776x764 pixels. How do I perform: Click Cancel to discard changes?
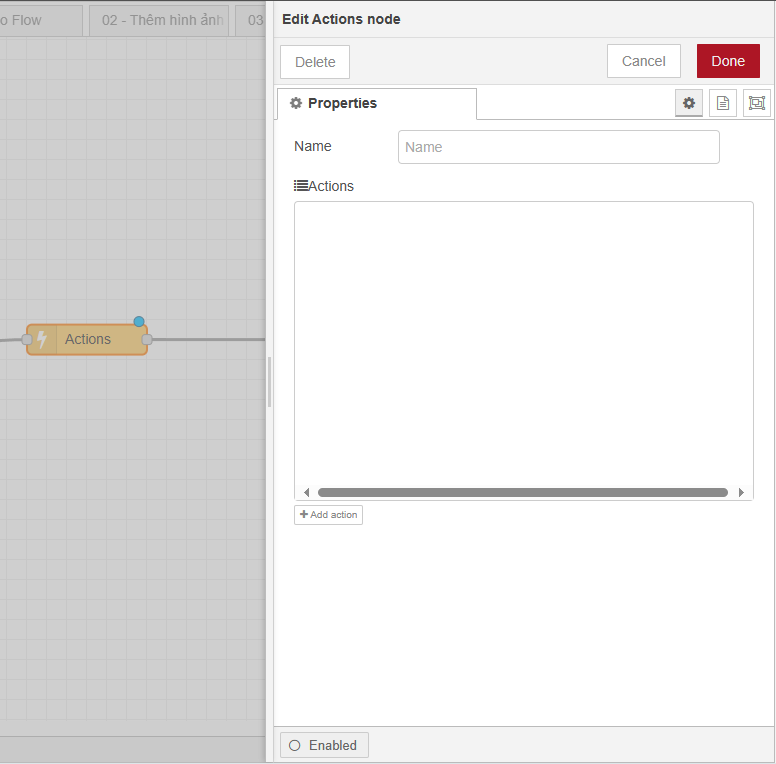pyautogui.click(x=643, y=61)
